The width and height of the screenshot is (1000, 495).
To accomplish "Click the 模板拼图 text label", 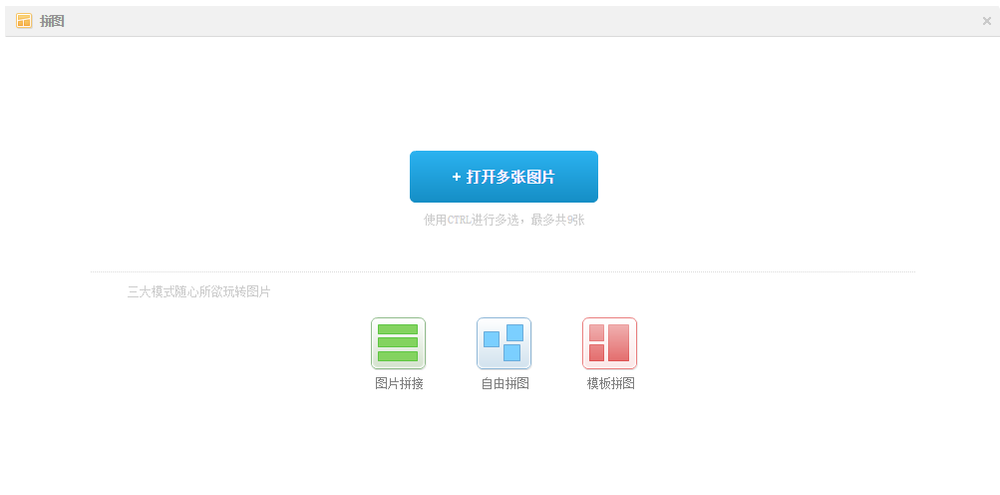I will coord(610,383).
